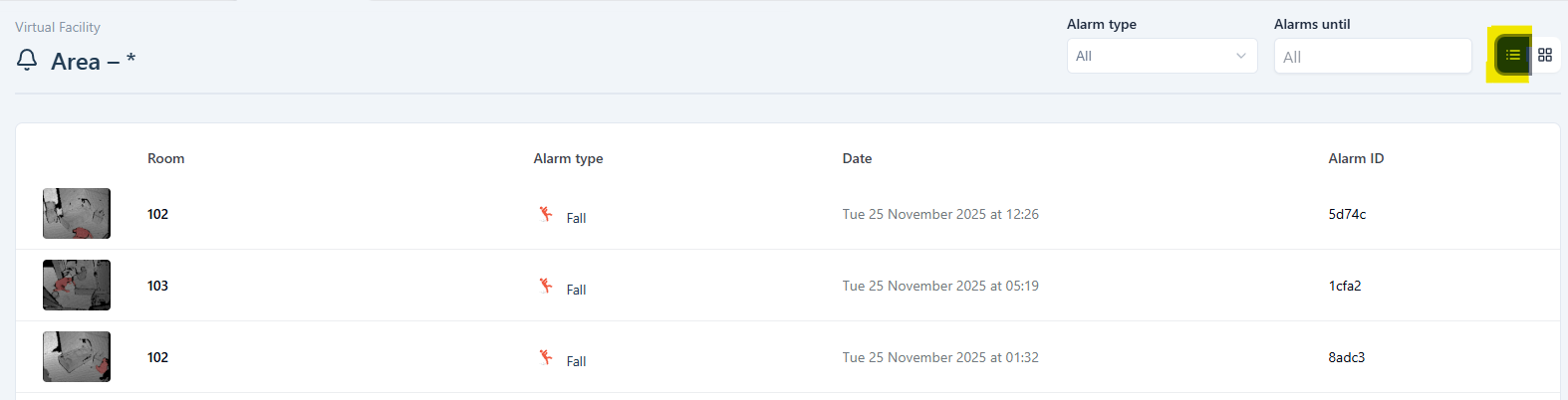Open the Alarm type dropdown
Image resolution: width=1568 pixels, height=400 pixels.
click(x=1162, y=56)
